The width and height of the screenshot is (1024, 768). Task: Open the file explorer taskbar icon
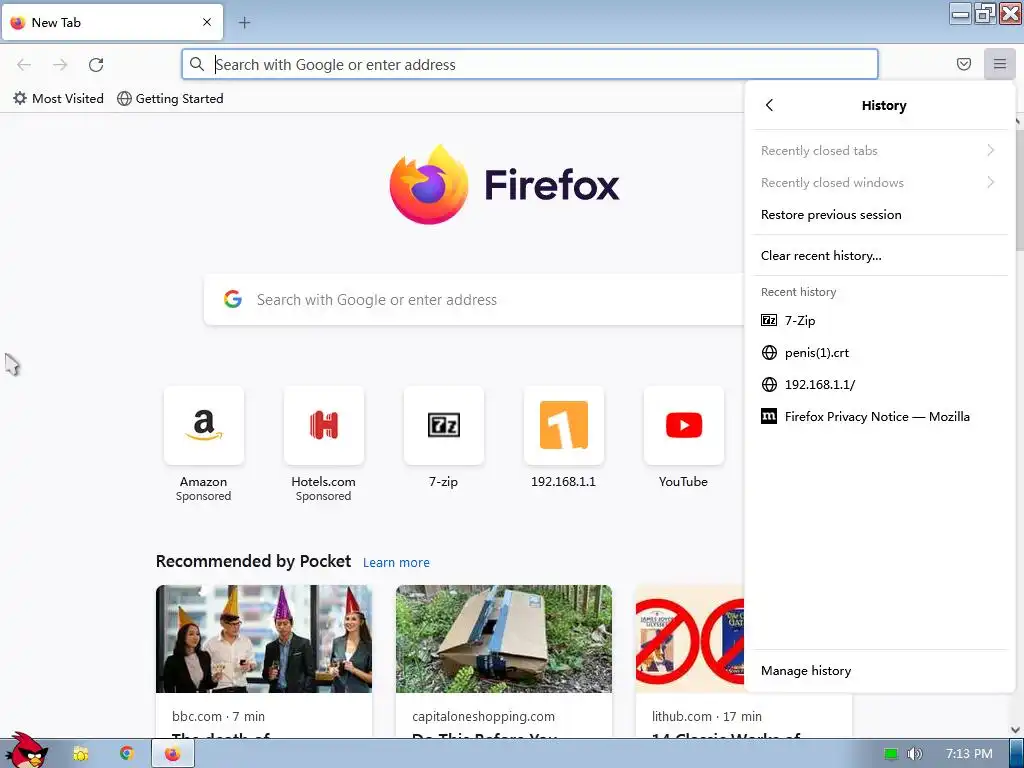click(81, 754)
